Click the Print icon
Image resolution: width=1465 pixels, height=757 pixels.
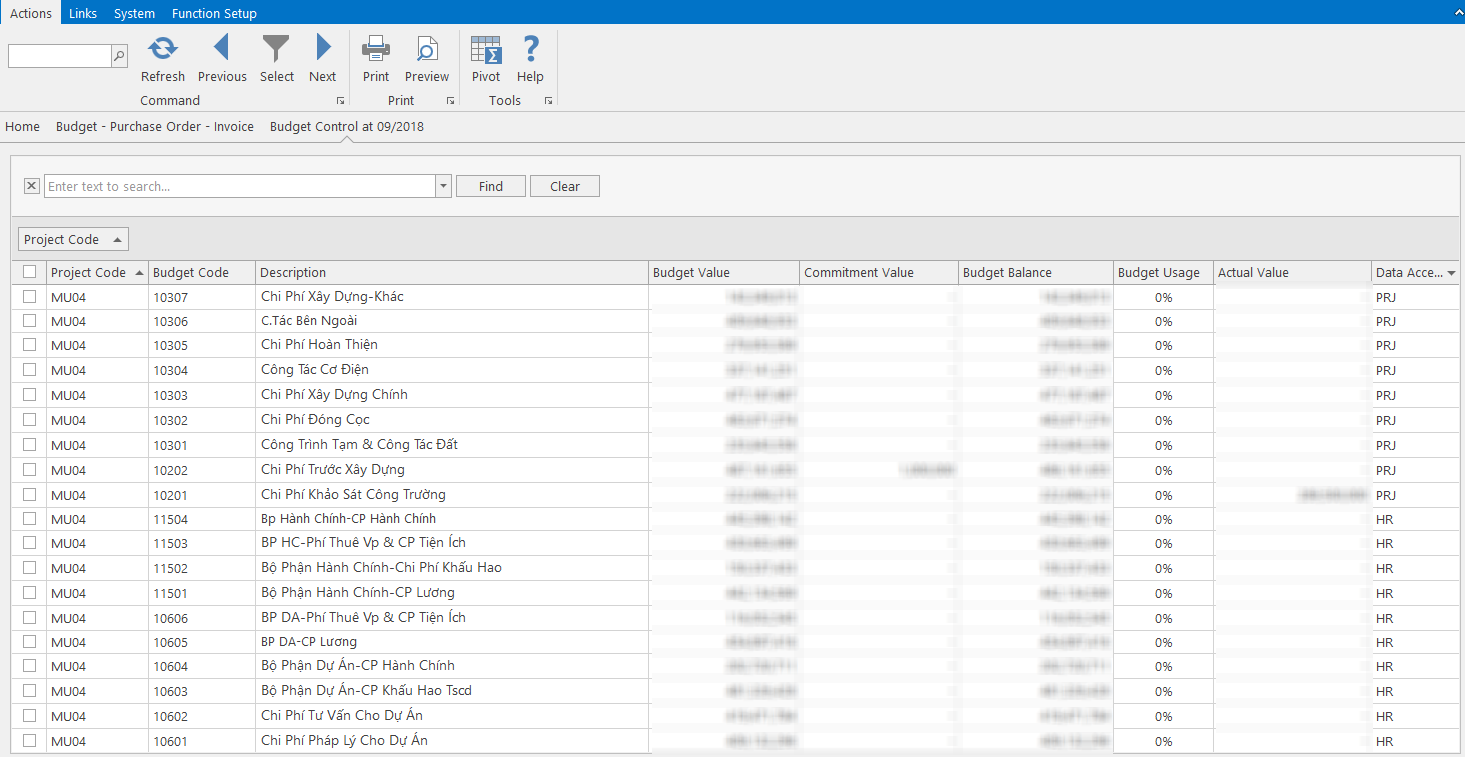coord(376,48)
